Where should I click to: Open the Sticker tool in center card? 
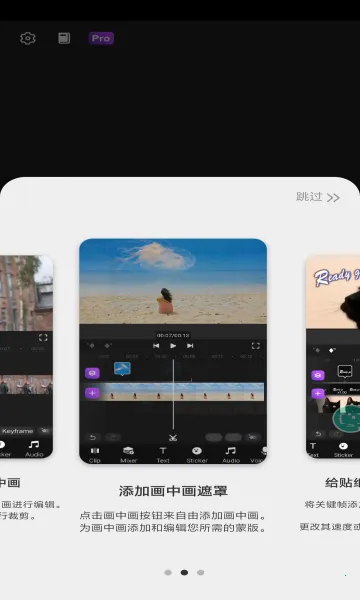pyautogui.click(x=197, y=455)
